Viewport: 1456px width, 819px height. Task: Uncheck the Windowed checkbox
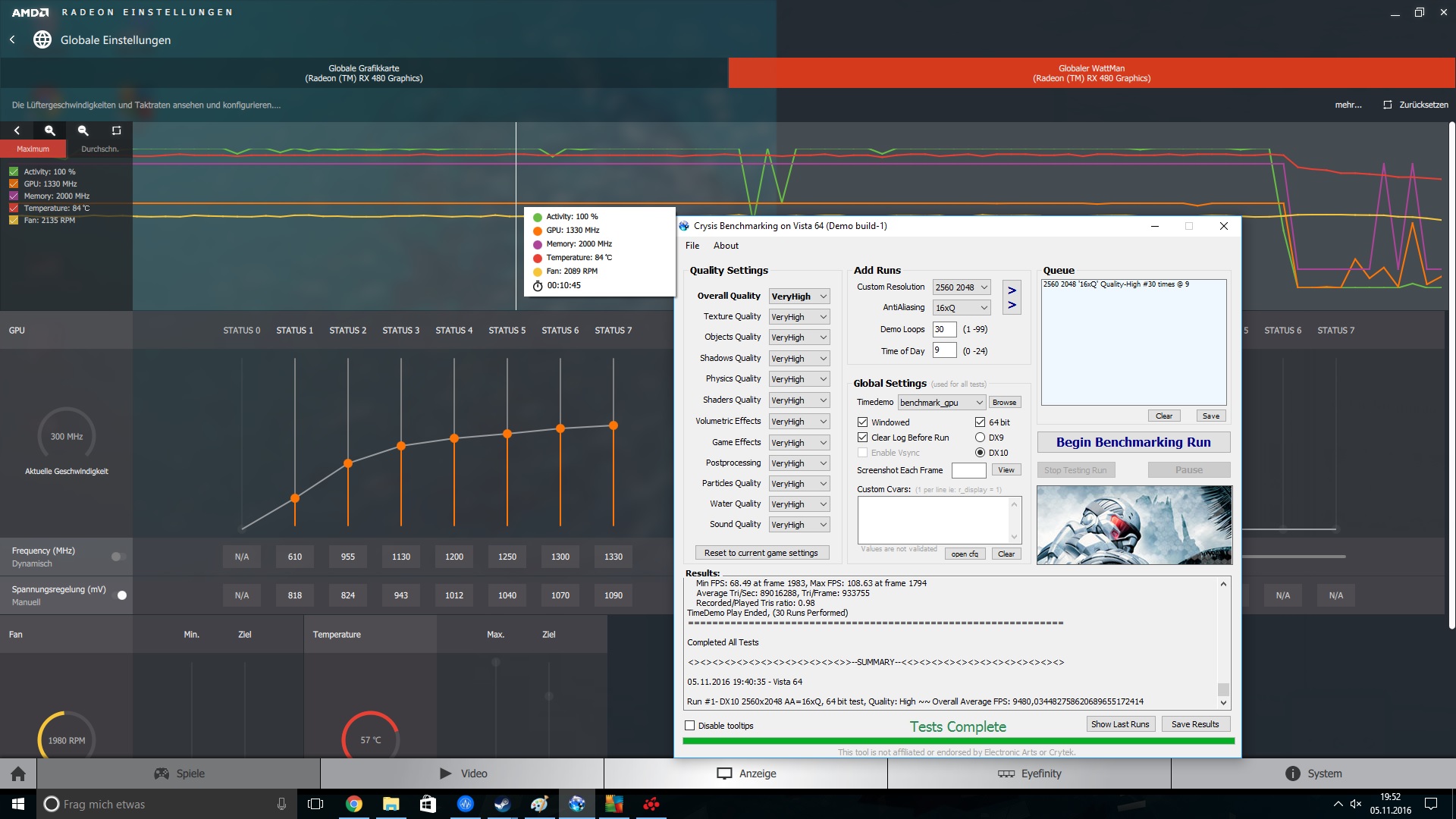(x=862, y=422)
